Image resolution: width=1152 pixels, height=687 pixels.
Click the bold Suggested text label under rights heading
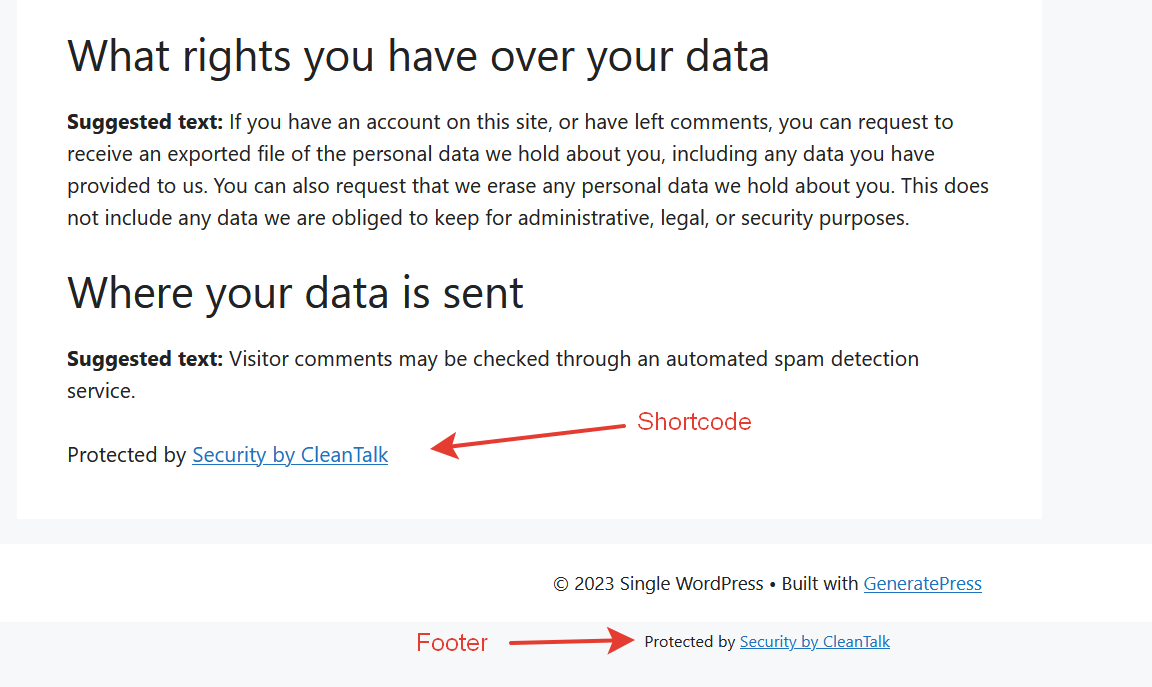[x=145, y=122]
